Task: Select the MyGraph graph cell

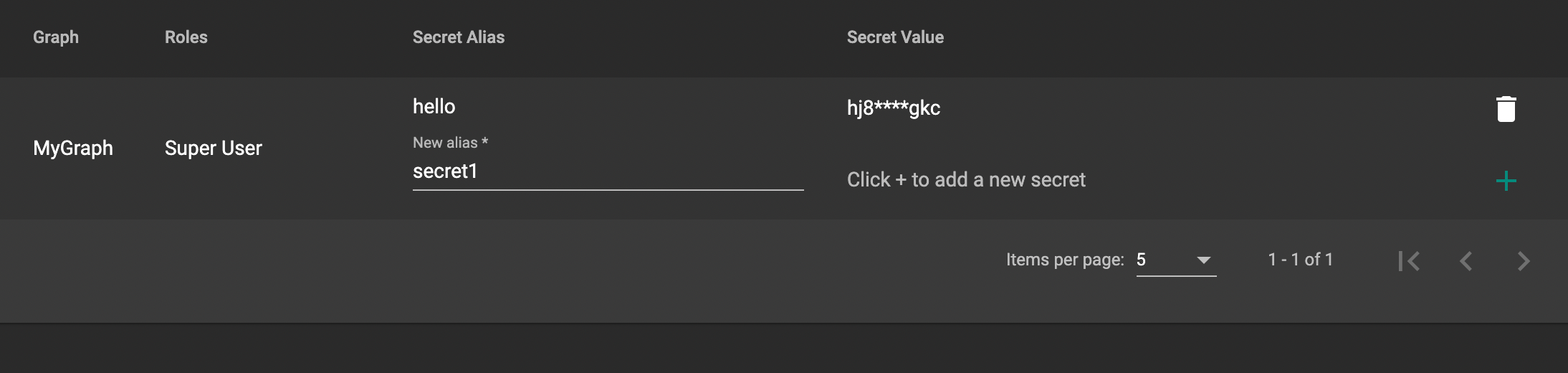Action: 73,148
